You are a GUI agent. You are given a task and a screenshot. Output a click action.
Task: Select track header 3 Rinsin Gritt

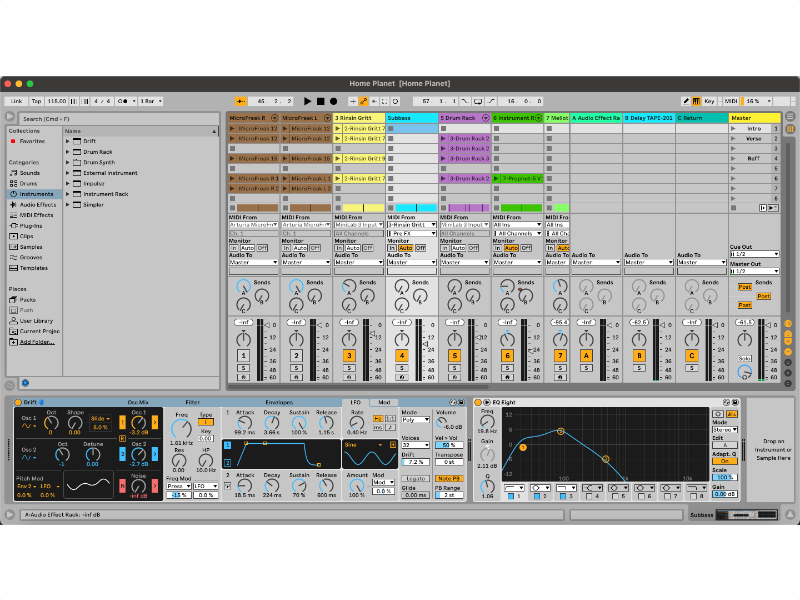pyautogui.click(x=359, y=118)
